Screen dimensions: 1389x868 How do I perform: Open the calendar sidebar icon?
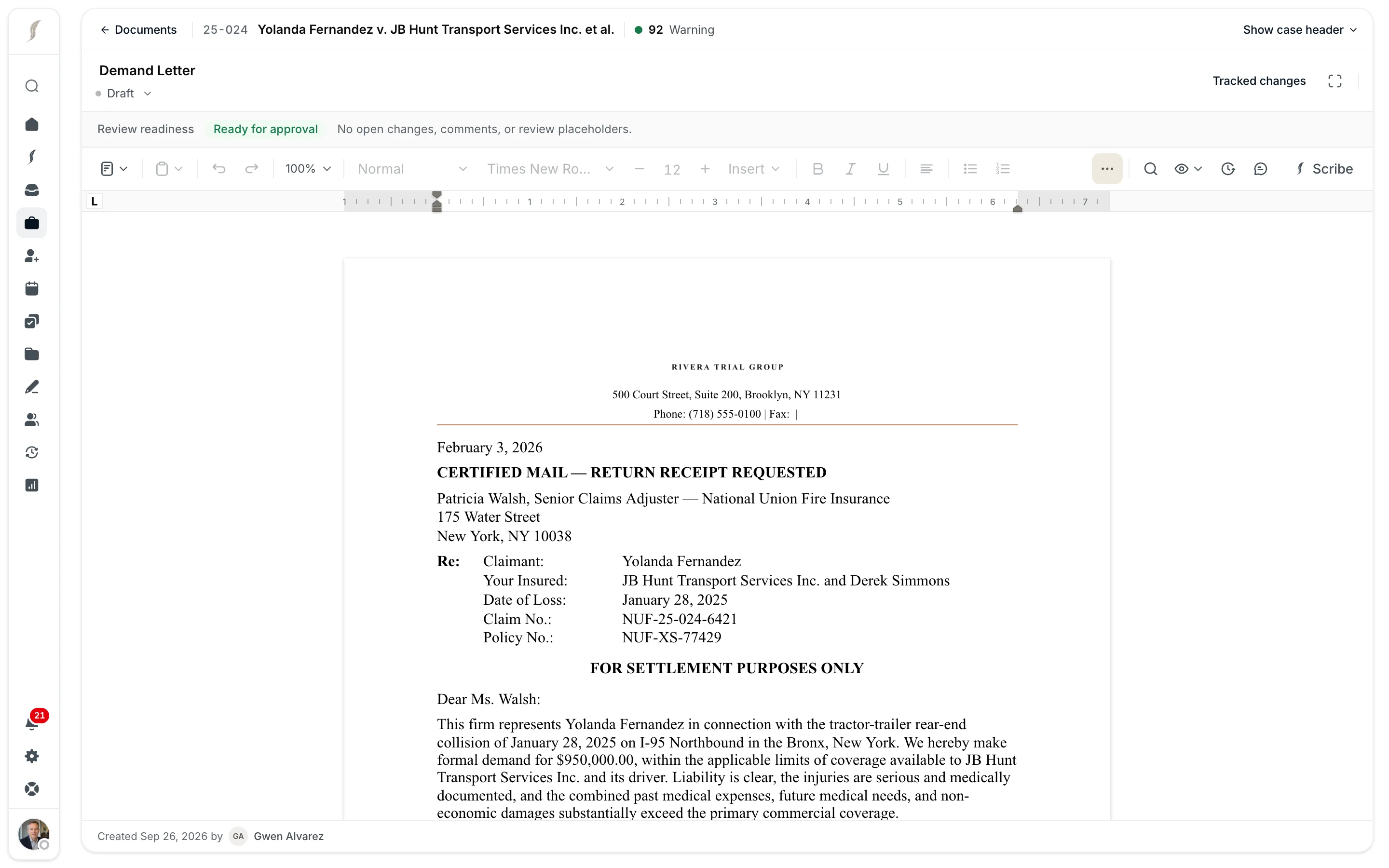coord(32,288)
